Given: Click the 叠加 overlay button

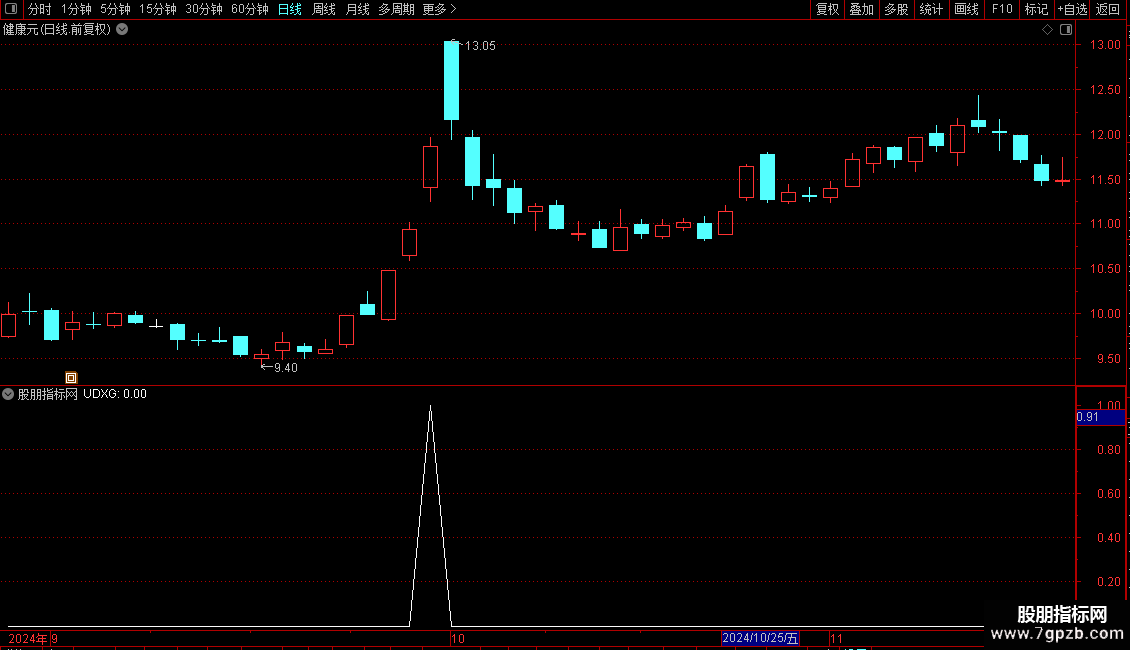Looking at the screenshot, I should coord(861,9).
